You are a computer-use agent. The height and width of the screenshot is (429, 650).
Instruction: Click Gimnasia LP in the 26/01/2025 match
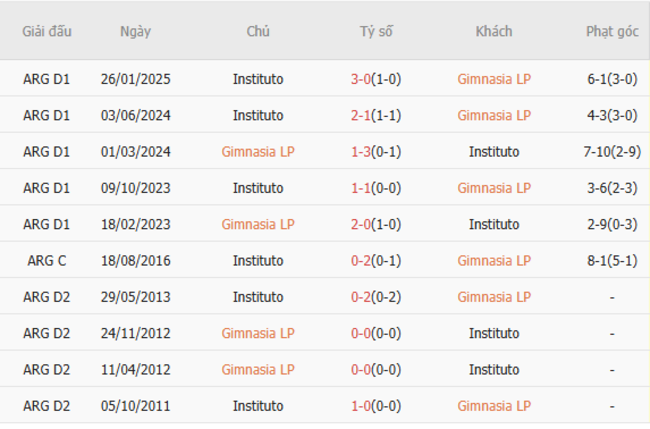(x=494, y=79)
